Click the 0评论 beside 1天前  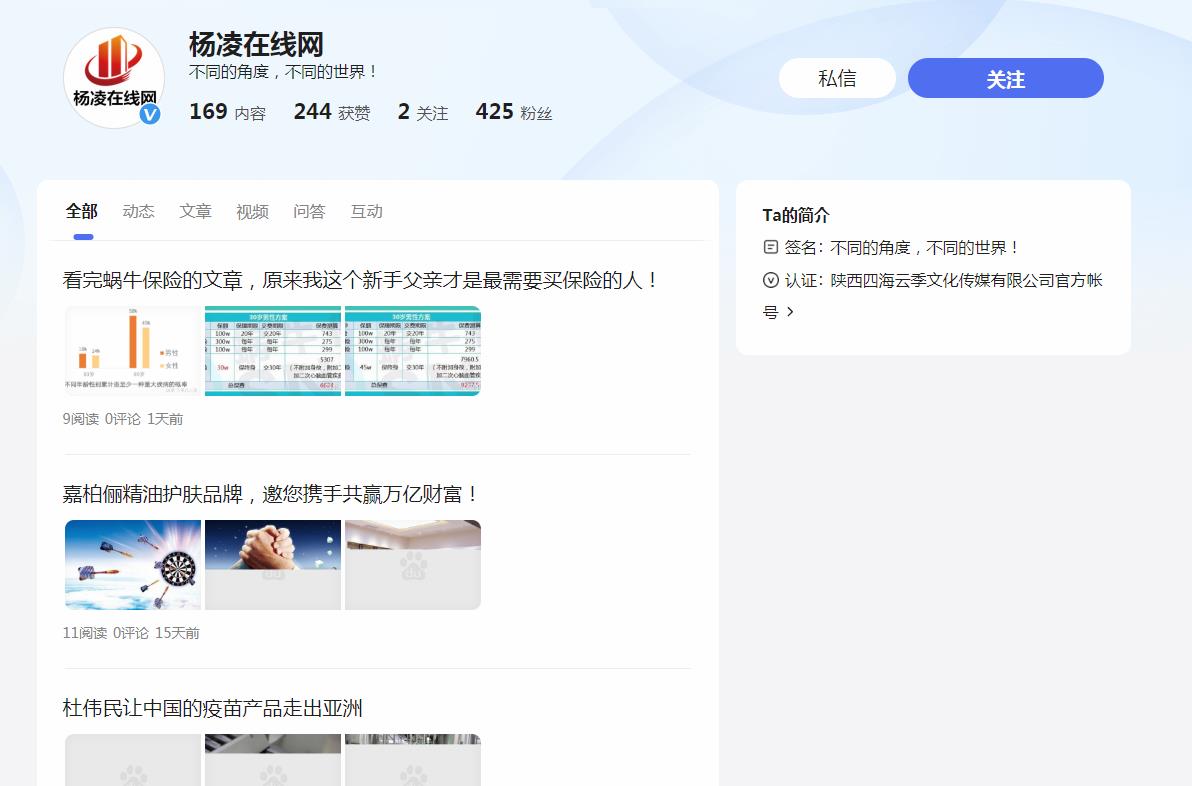[122, 419]
